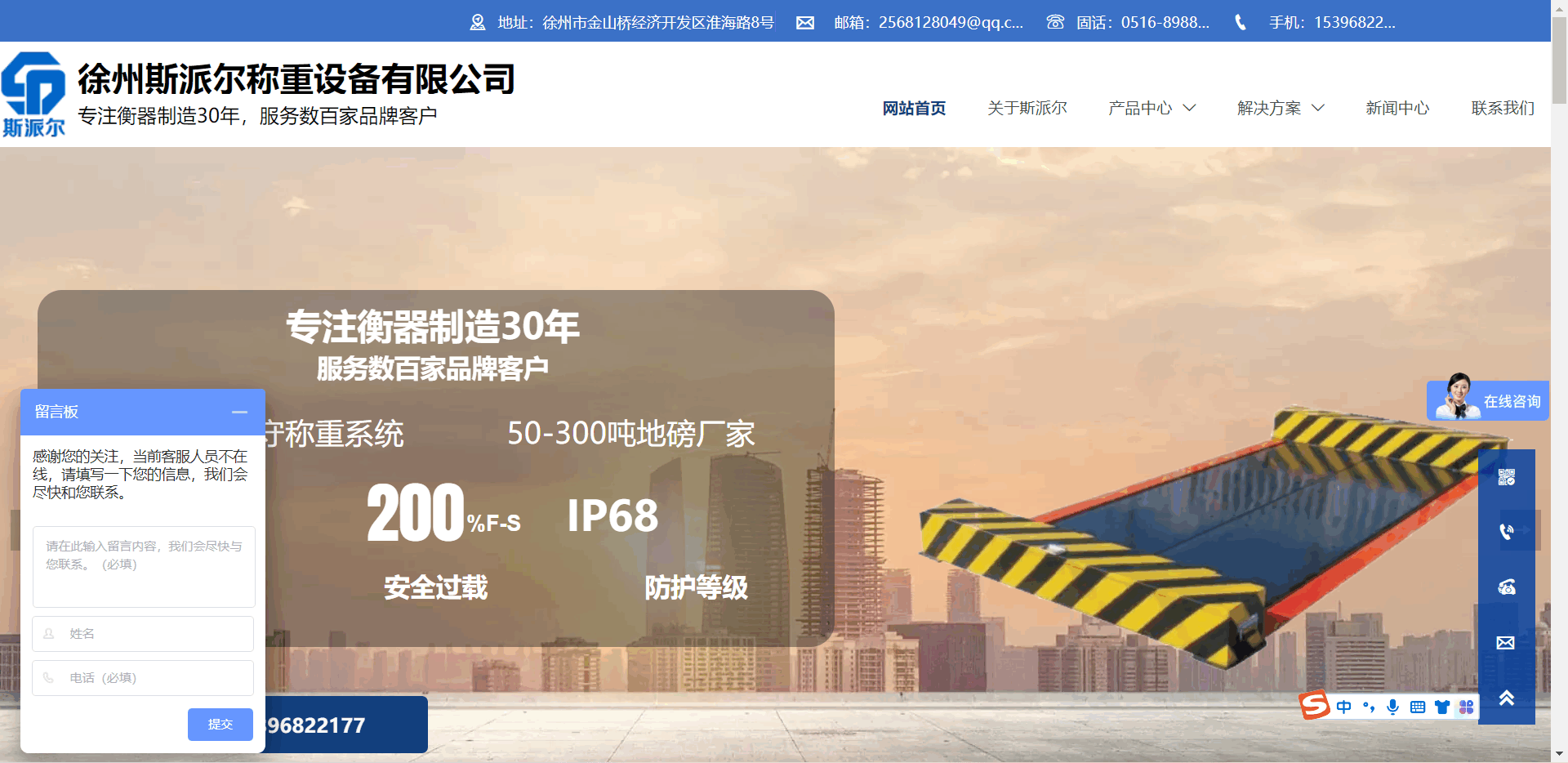Click the scrollbar down arrow
This screenshot has height=763, width=1568.
(1559, 754)
